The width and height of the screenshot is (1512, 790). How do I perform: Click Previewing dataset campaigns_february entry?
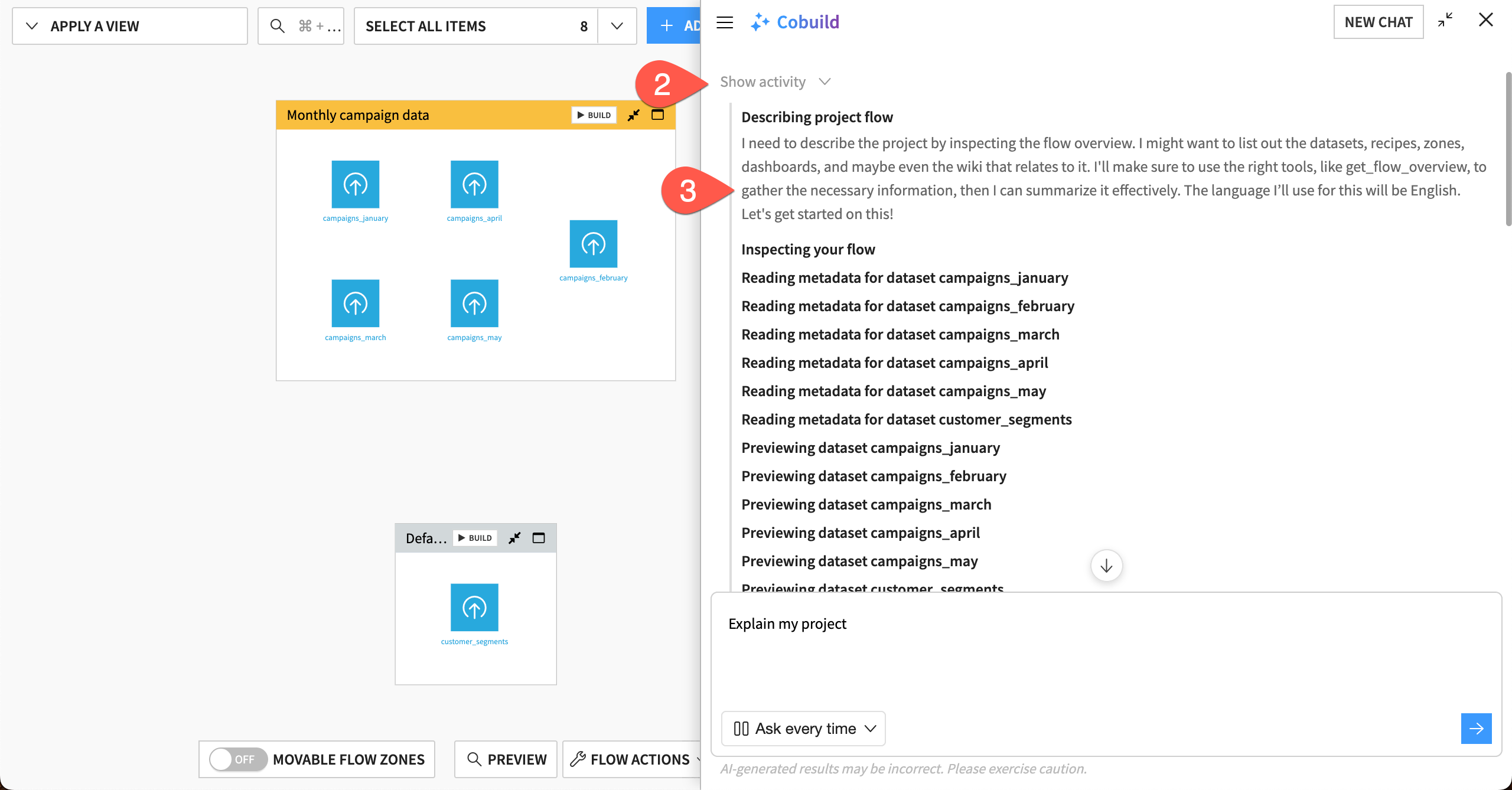(874, 476)
